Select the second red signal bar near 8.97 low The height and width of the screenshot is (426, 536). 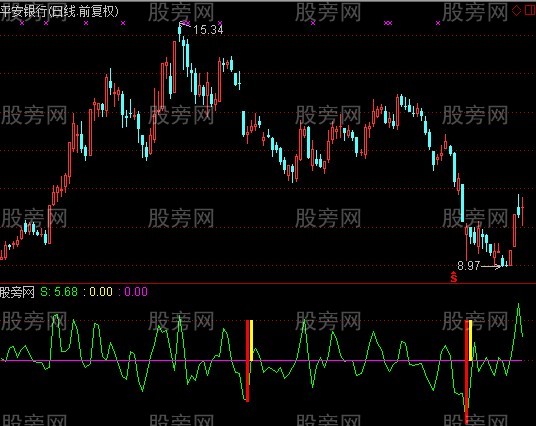pyautogui.click(x=466, y=371)
